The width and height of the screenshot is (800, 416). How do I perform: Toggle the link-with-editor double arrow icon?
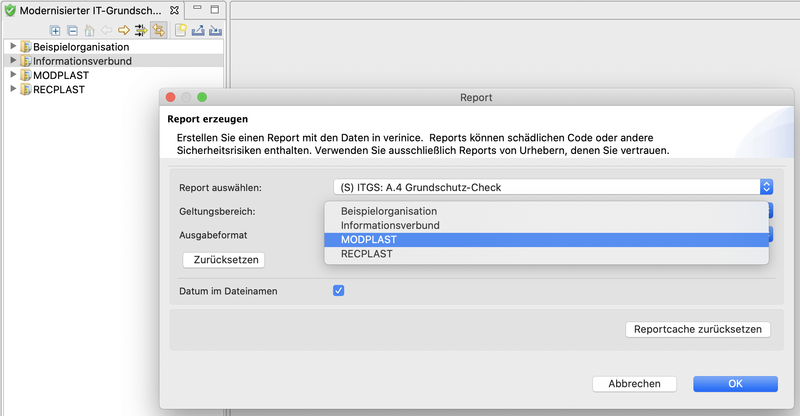(159, 31)
